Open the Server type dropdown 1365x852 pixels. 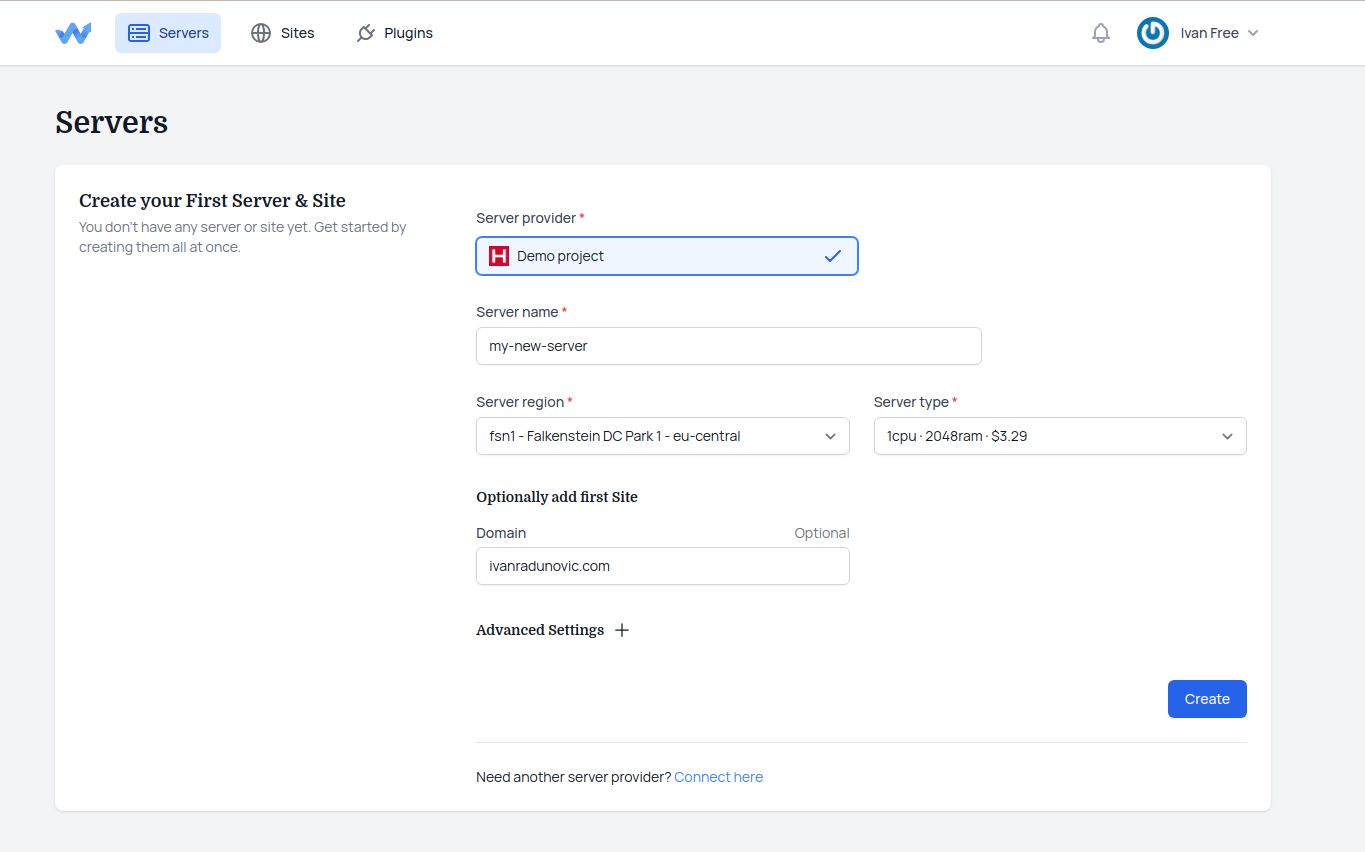pos(1059,436)
